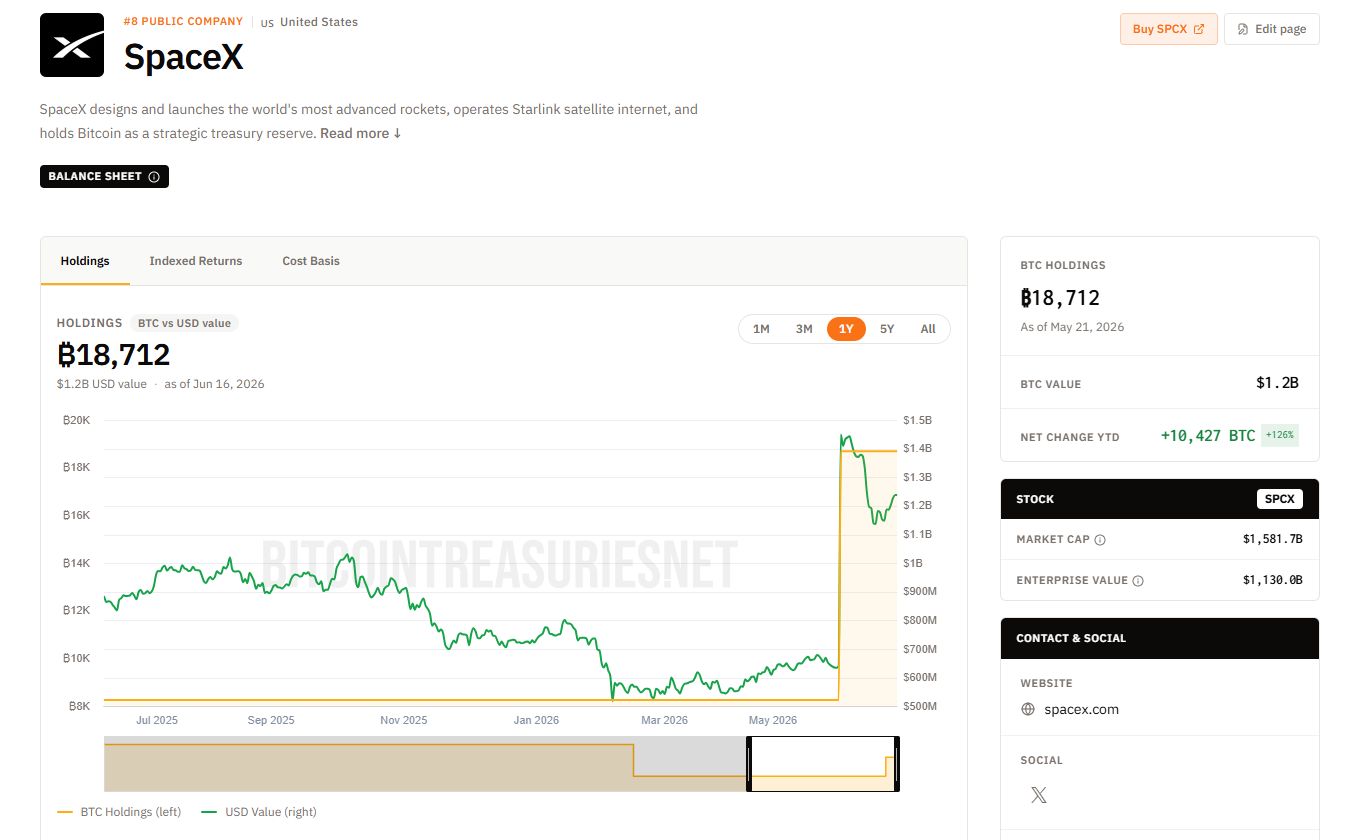This screenshot has width=1352, height=840.
Task: Click the left handle of range navigator
Action: point(748,764)
